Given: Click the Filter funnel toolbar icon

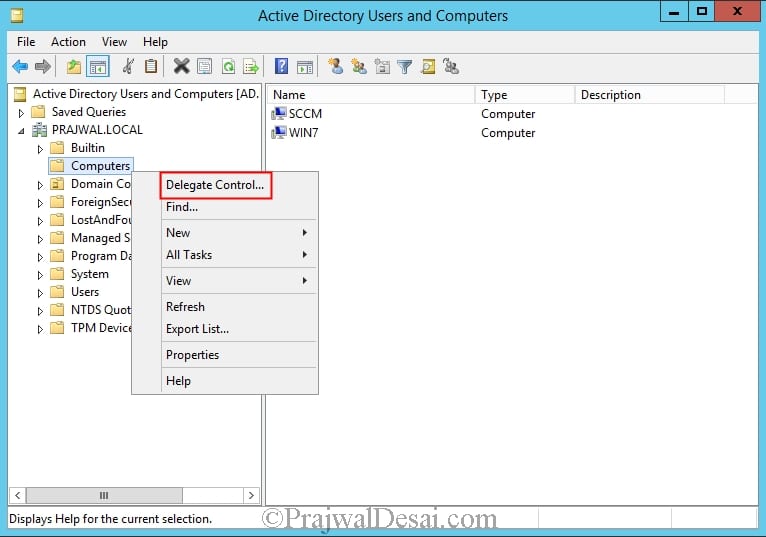Looking at the screenshot, I should [x=404, y=66].
